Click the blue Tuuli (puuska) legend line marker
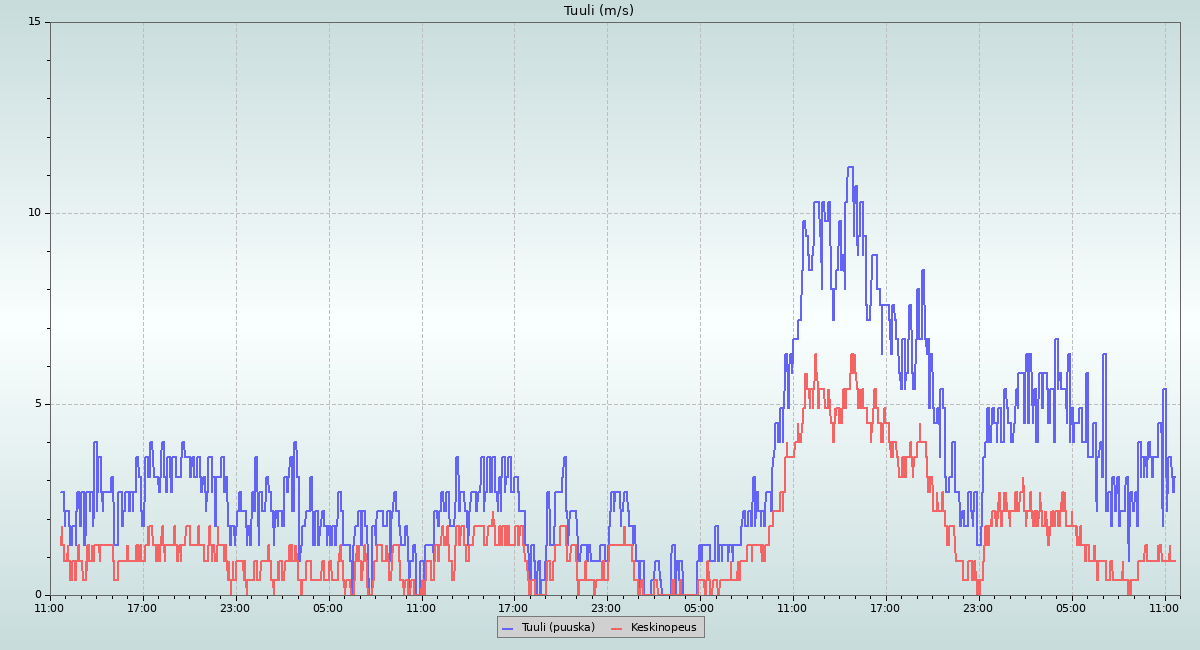 click(x=507, y=627)
